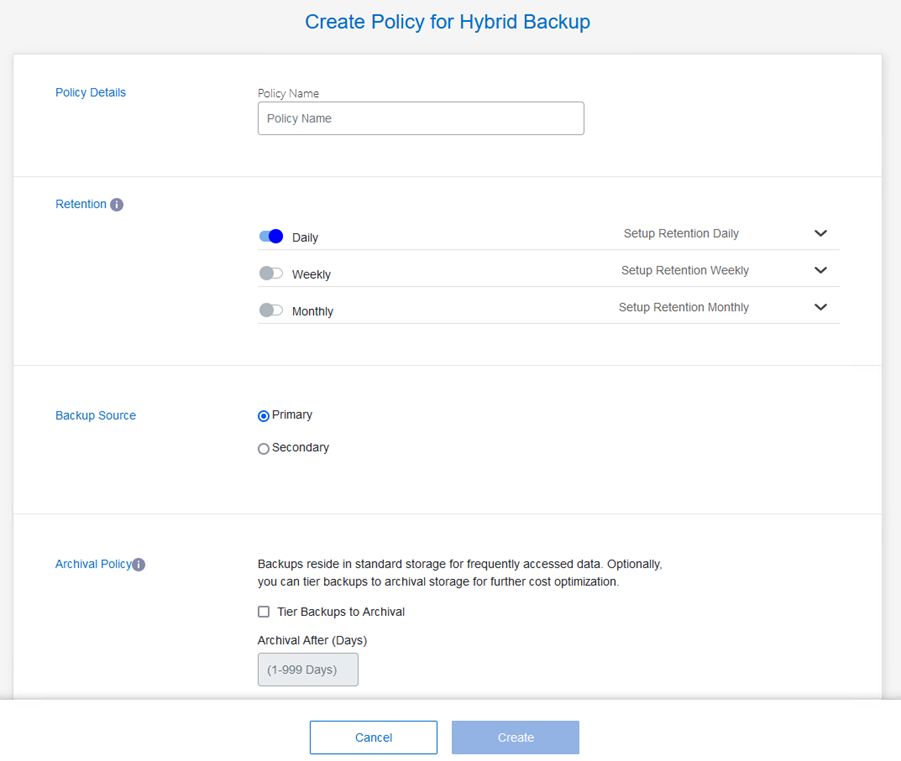This screenshot has height=761, width=901.
Task: Click the Backup Source section label
Action: pos(95,416)
